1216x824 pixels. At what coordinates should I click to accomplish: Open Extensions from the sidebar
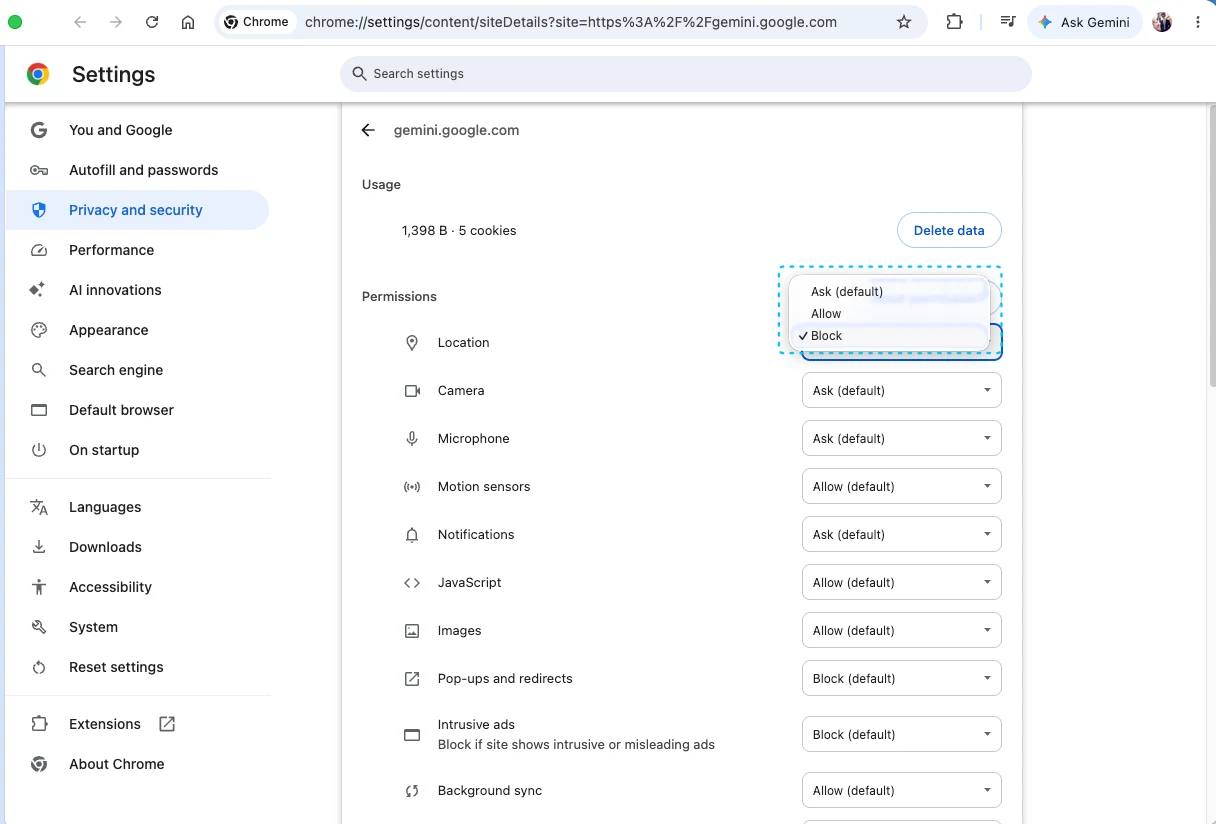click(105, 724)
